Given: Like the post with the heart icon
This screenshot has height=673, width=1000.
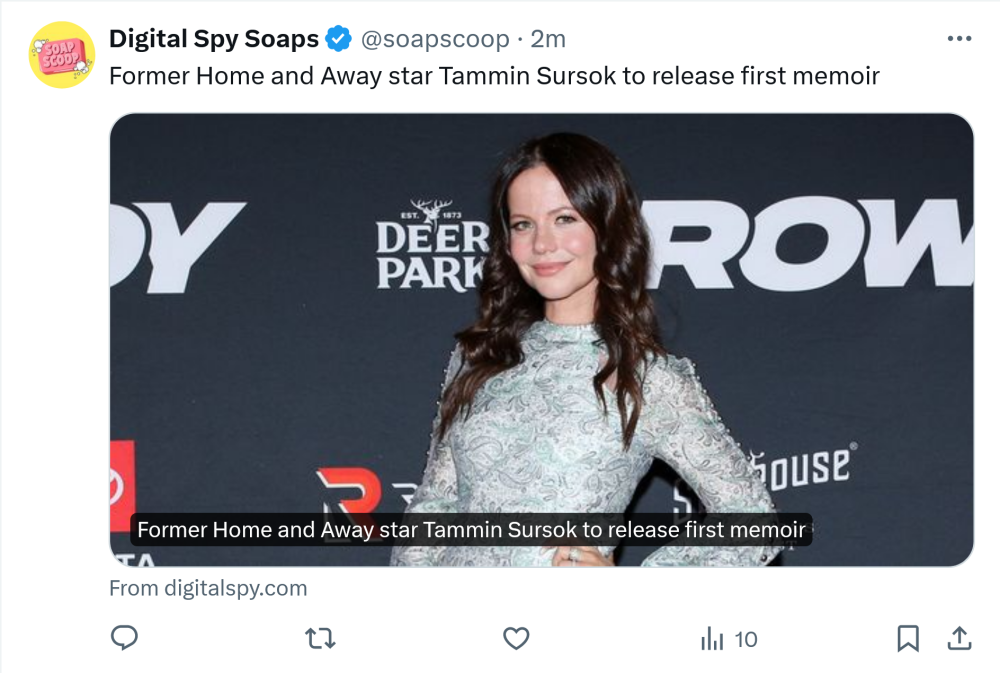Looking at the screenshot, I should pyautogui.click(x=515, y=638).
